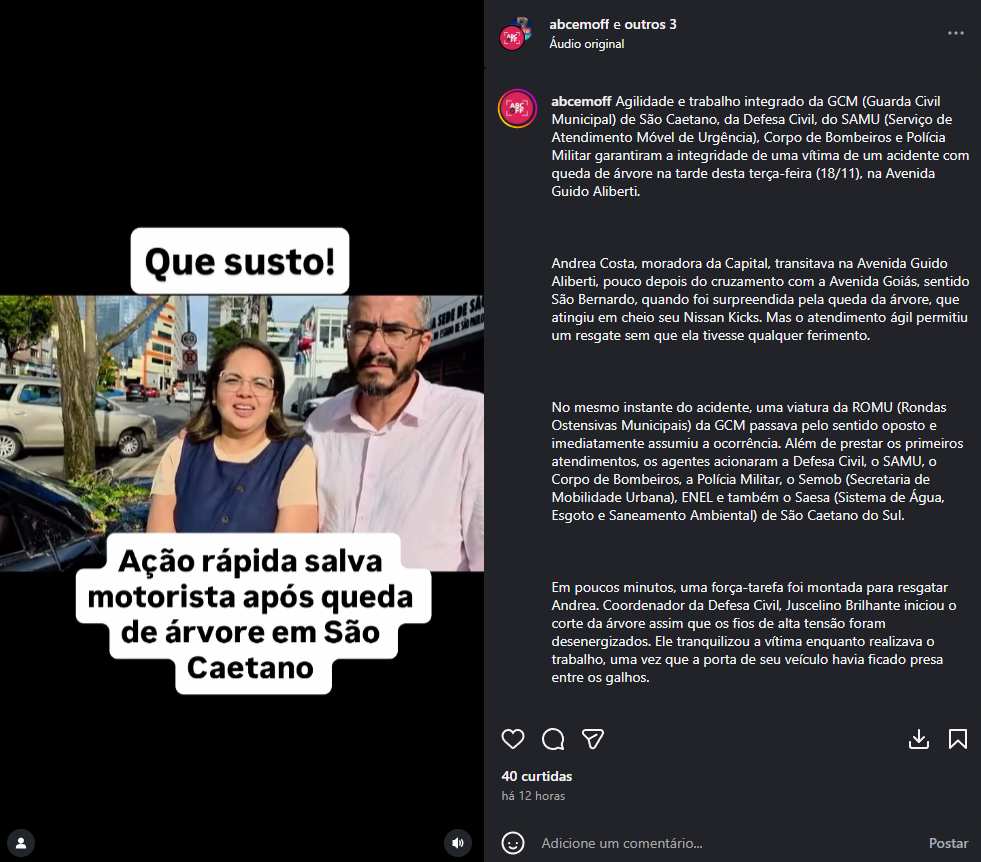Screen dimensions: 981x862
Task: Pause the video by clicking the reel
Action: pos(241,433)
